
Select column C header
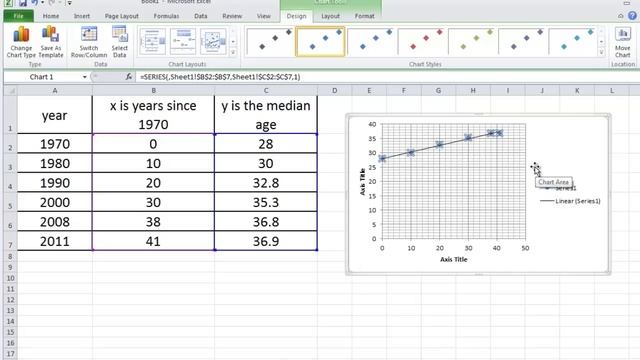click(x=266, y=91)
